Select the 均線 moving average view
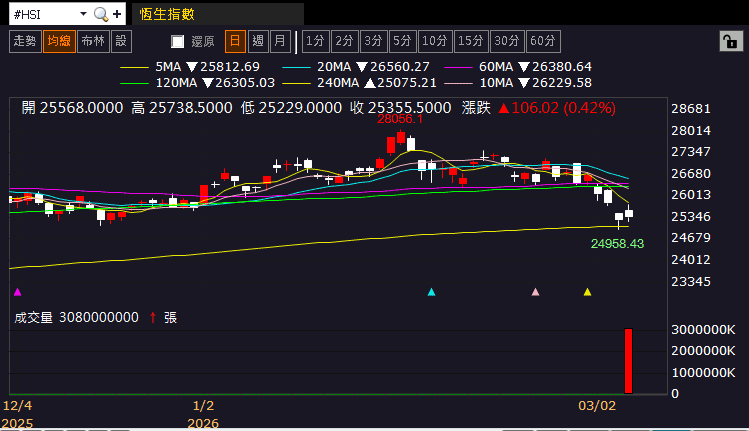 59,42
